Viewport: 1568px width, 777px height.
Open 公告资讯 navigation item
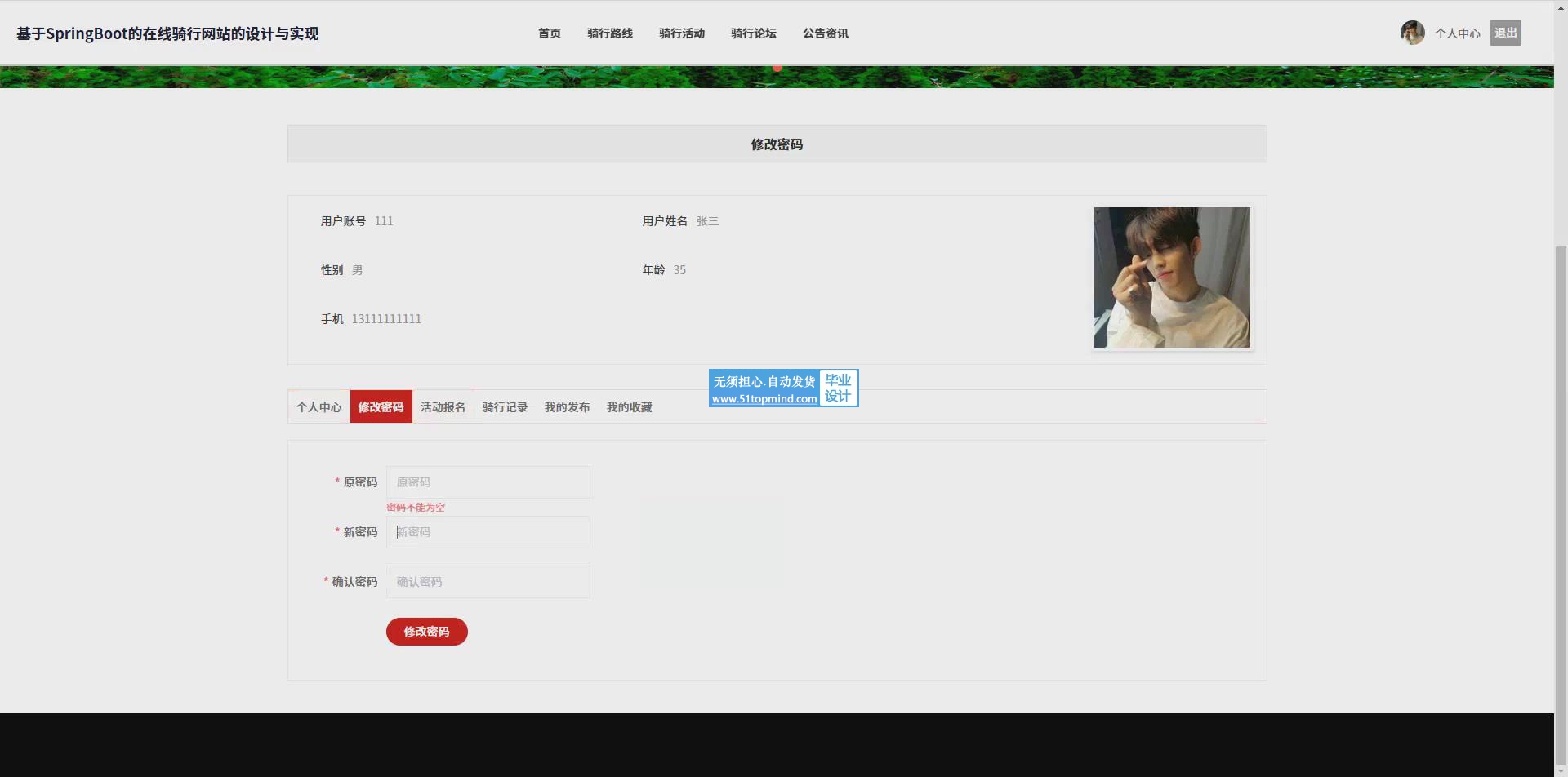(826, 33)
